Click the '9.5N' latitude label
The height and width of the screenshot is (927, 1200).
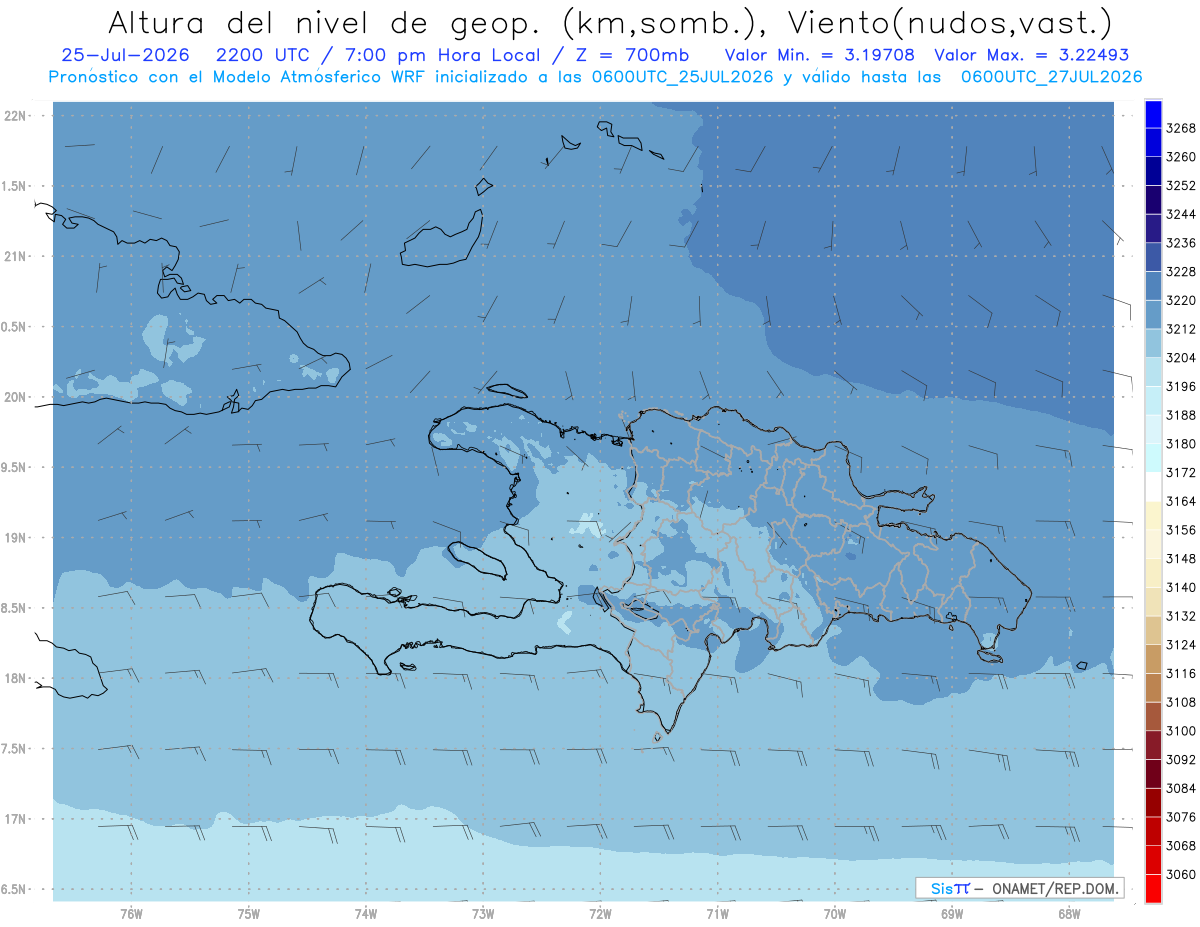pos(15,467)
